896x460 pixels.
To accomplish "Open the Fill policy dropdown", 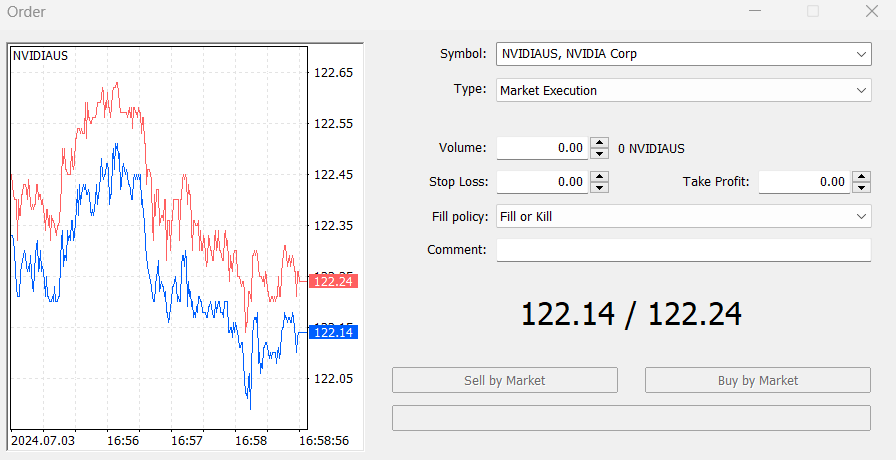I will [683, 216].
